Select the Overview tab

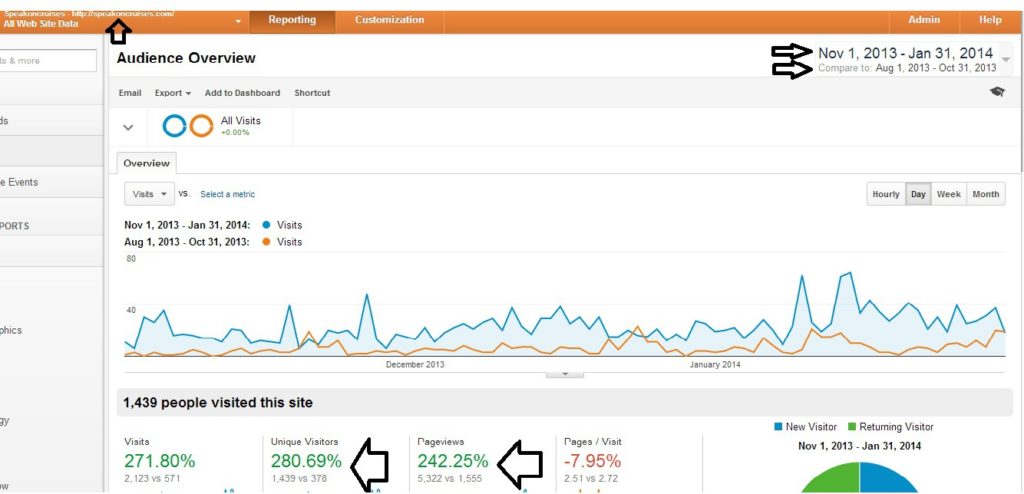click(147, 163)
